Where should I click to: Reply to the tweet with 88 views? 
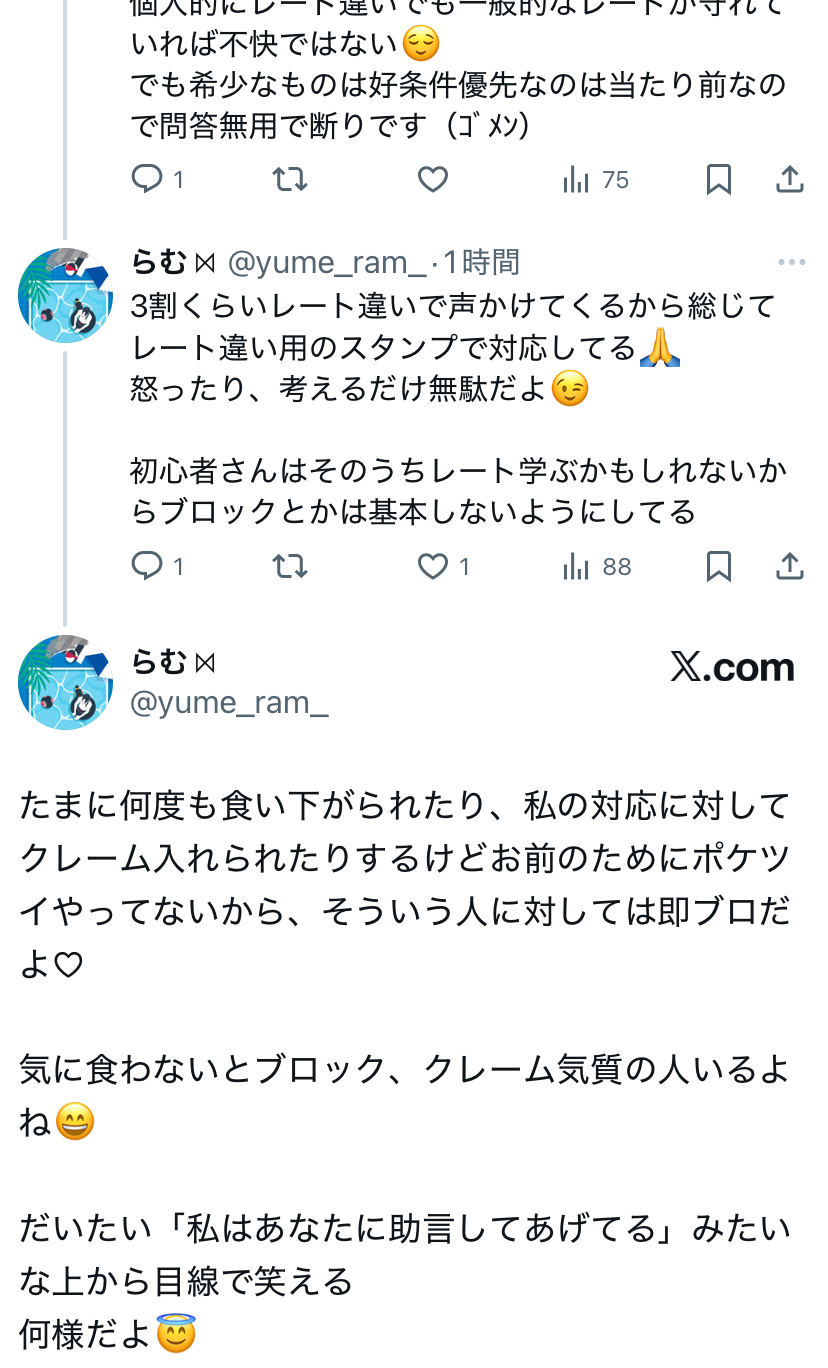[148, 567]
